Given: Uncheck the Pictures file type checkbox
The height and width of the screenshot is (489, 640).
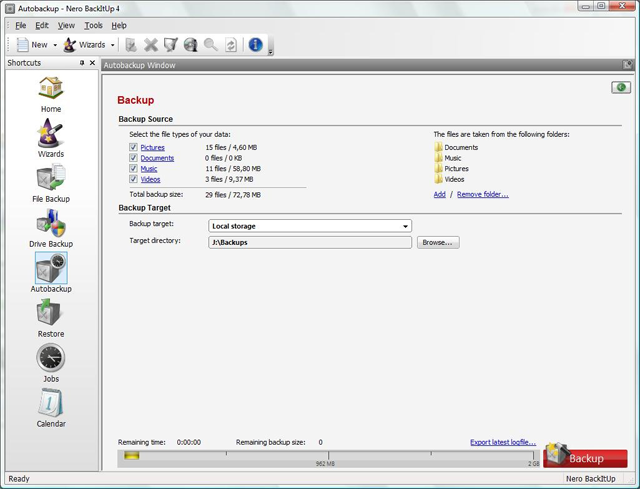Looking at the screenshot, I should 133,147.
